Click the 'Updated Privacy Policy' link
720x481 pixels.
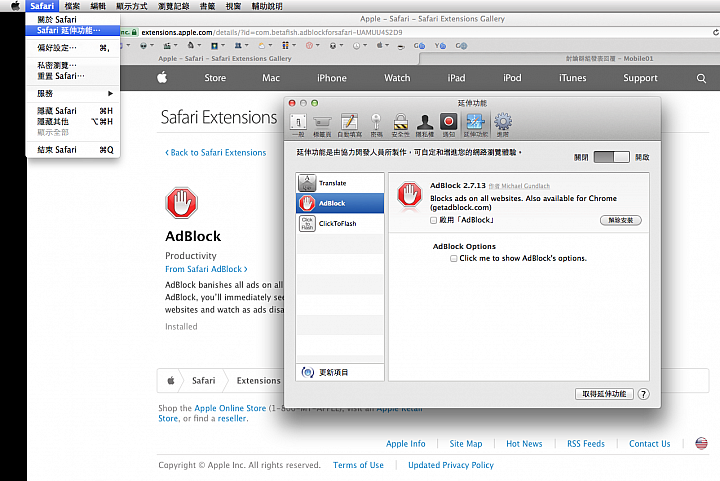tap(451, 465)
